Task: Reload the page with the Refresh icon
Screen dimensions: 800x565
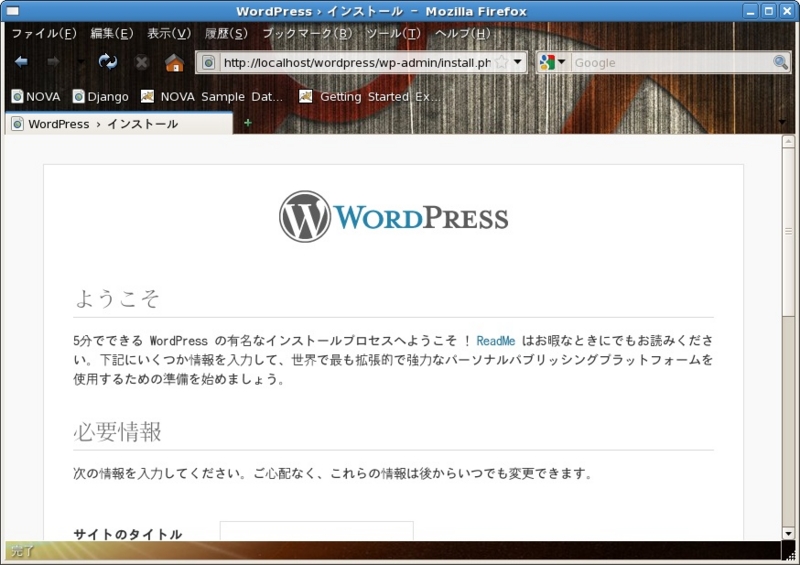Action: tap(108, 62)
